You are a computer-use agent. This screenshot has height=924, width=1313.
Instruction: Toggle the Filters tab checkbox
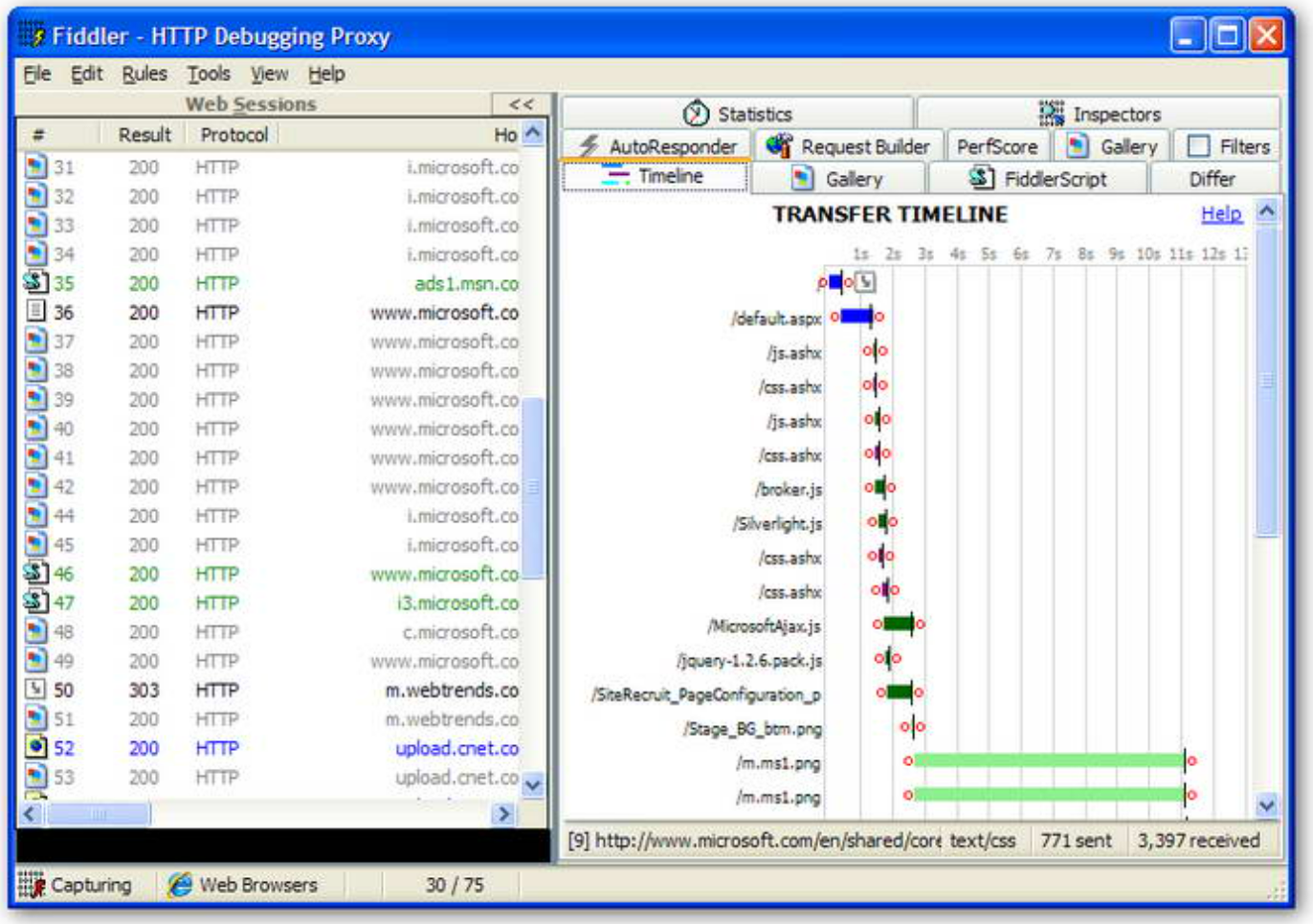tap(1198, 146)
